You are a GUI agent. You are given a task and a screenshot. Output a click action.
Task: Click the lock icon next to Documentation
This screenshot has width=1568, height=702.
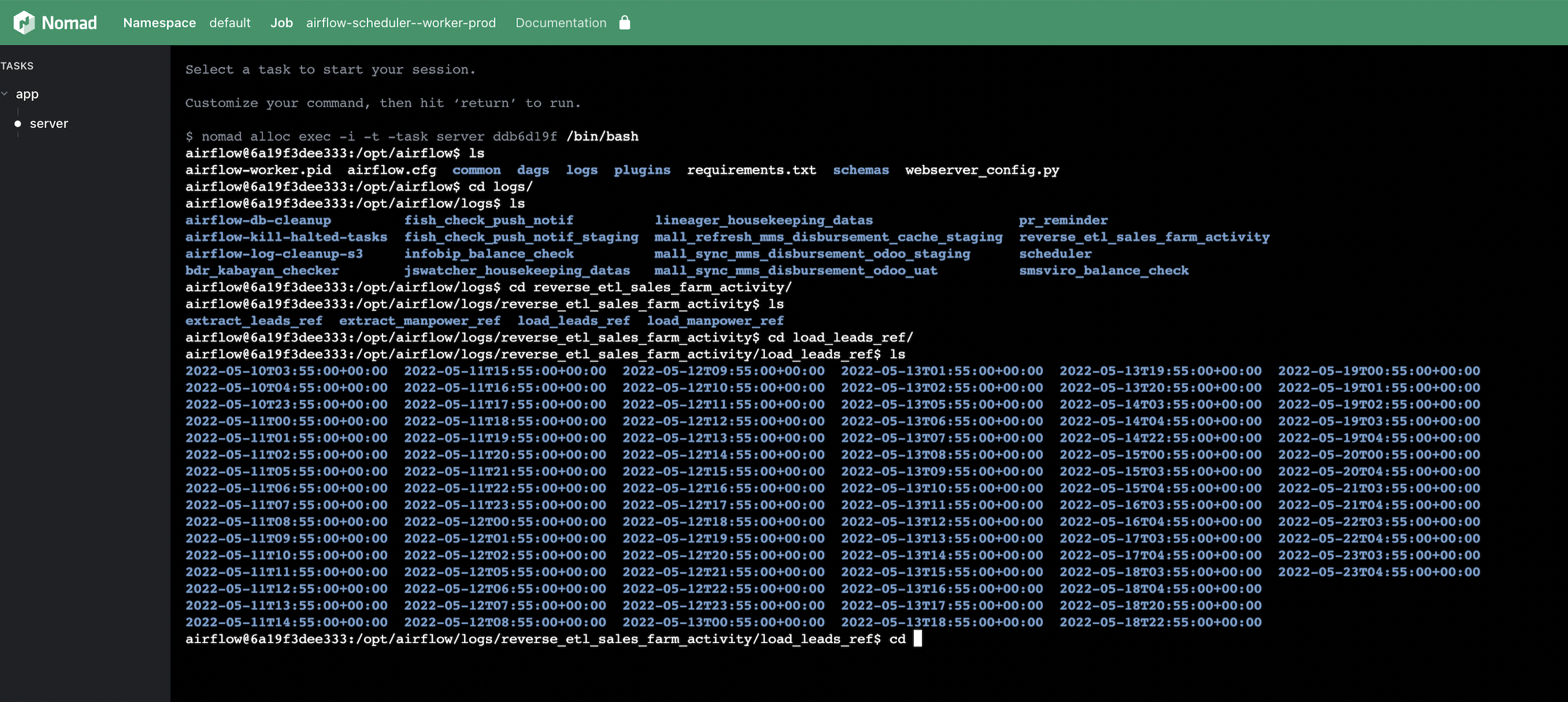[x=625, y=23]
